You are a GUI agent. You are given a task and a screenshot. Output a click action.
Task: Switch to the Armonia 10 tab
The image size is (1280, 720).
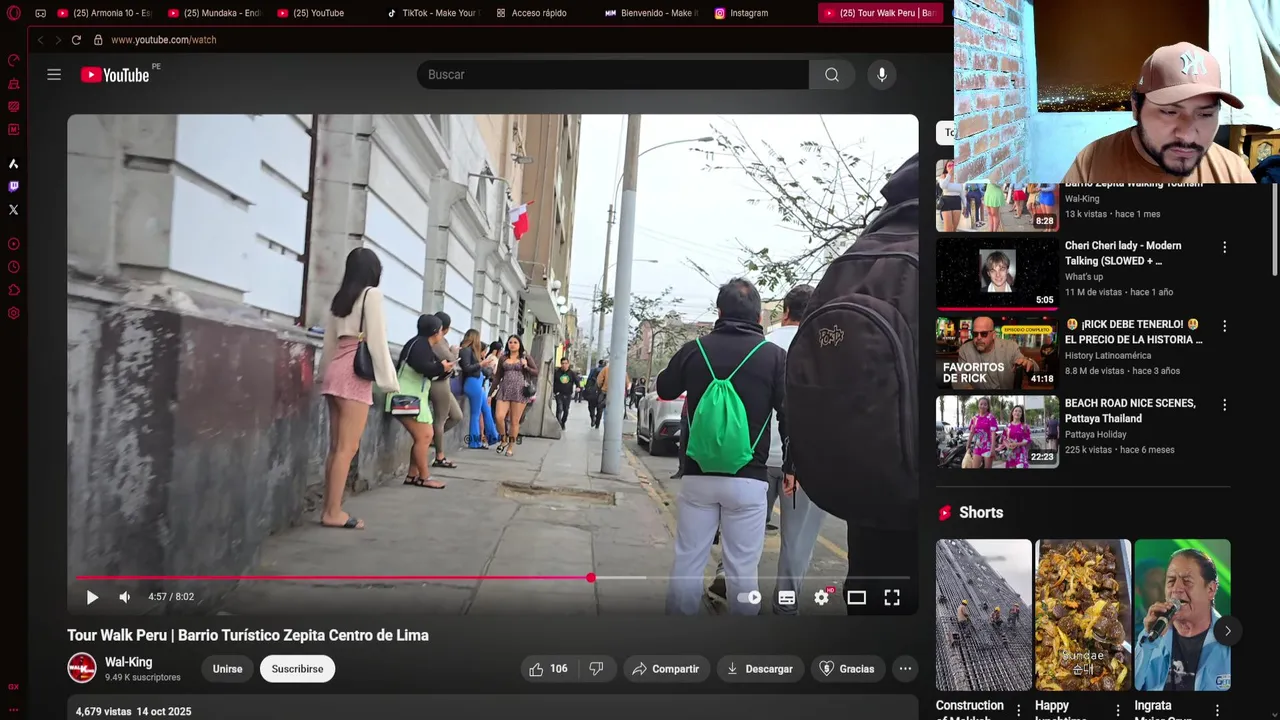[x=104, y=13]
